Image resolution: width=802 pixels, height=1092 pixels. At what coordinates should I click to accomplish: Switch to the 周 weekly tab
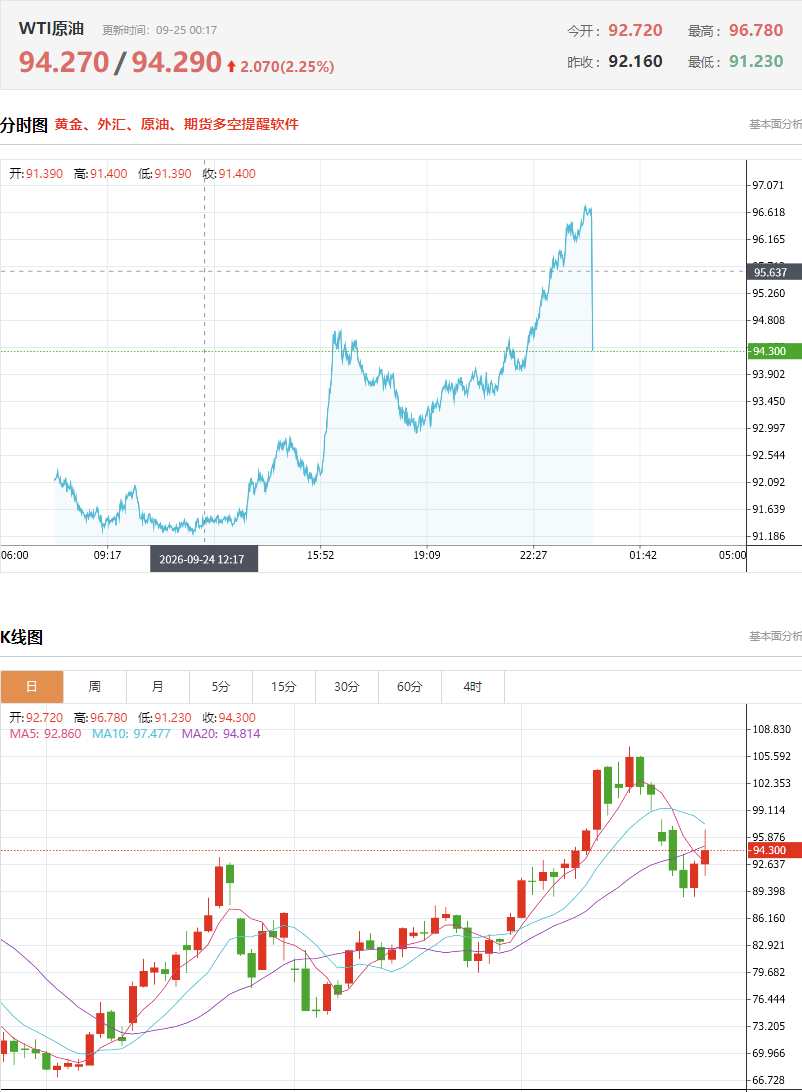coord(95,687)
